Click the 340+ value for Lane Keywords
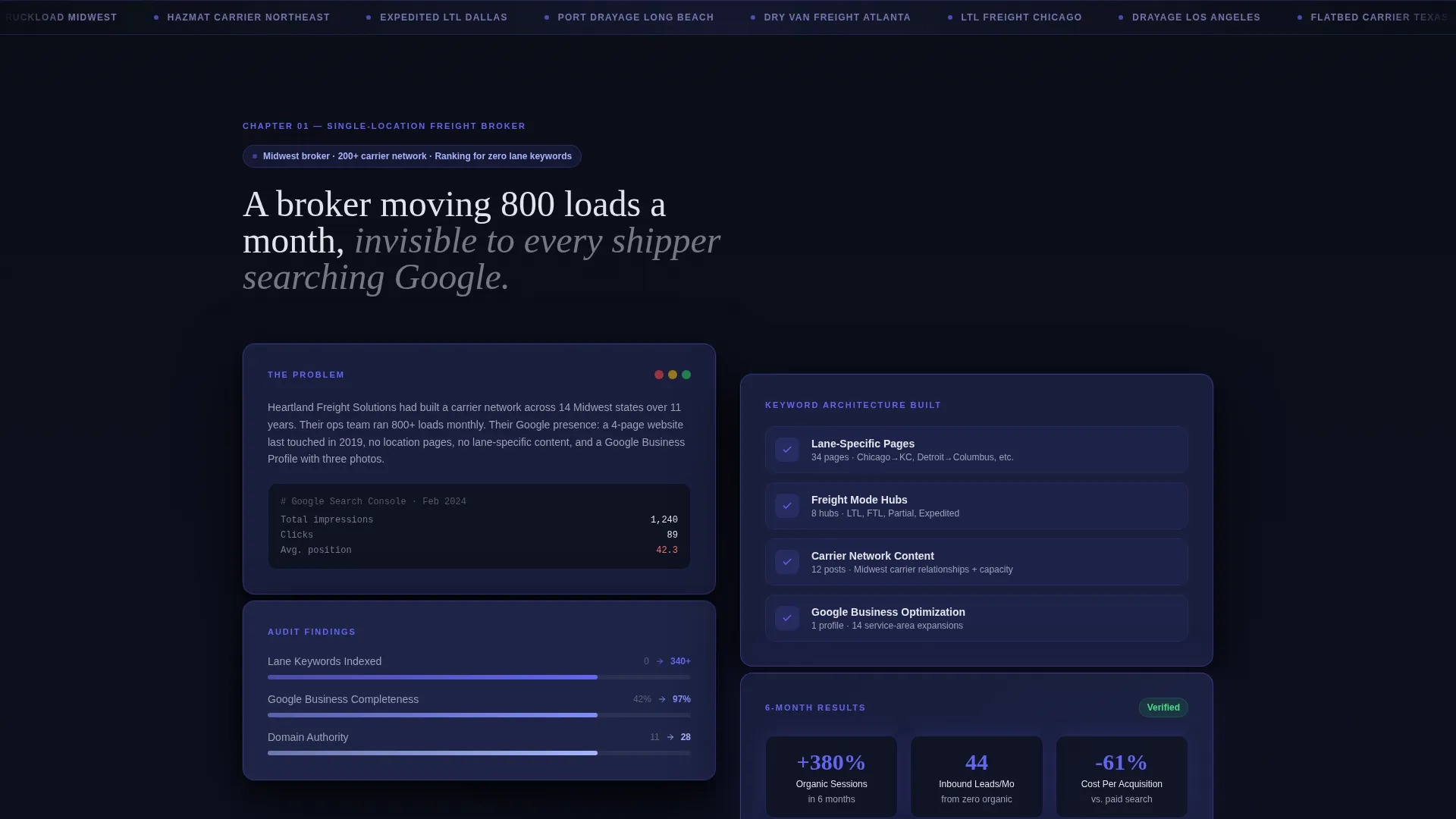 pyautogui.click(x=680, y=661)
